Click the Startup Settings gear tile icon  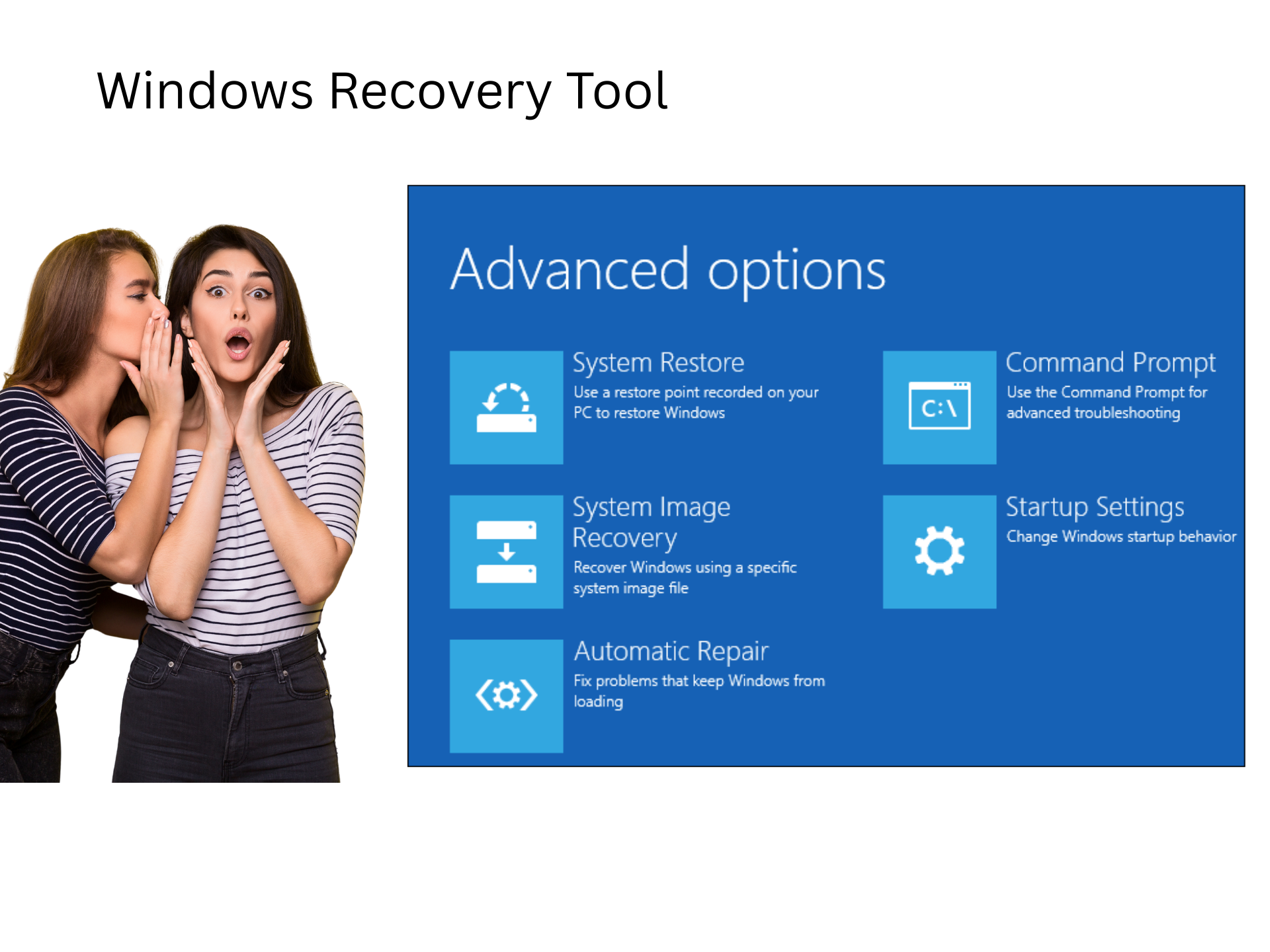(x=939, y=551)
